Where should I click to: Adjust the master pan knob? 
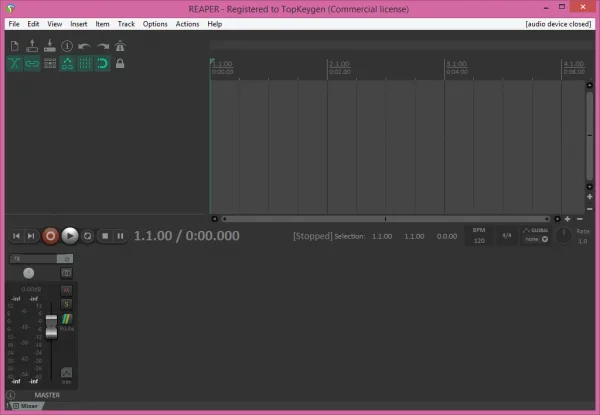coord(29,273)
